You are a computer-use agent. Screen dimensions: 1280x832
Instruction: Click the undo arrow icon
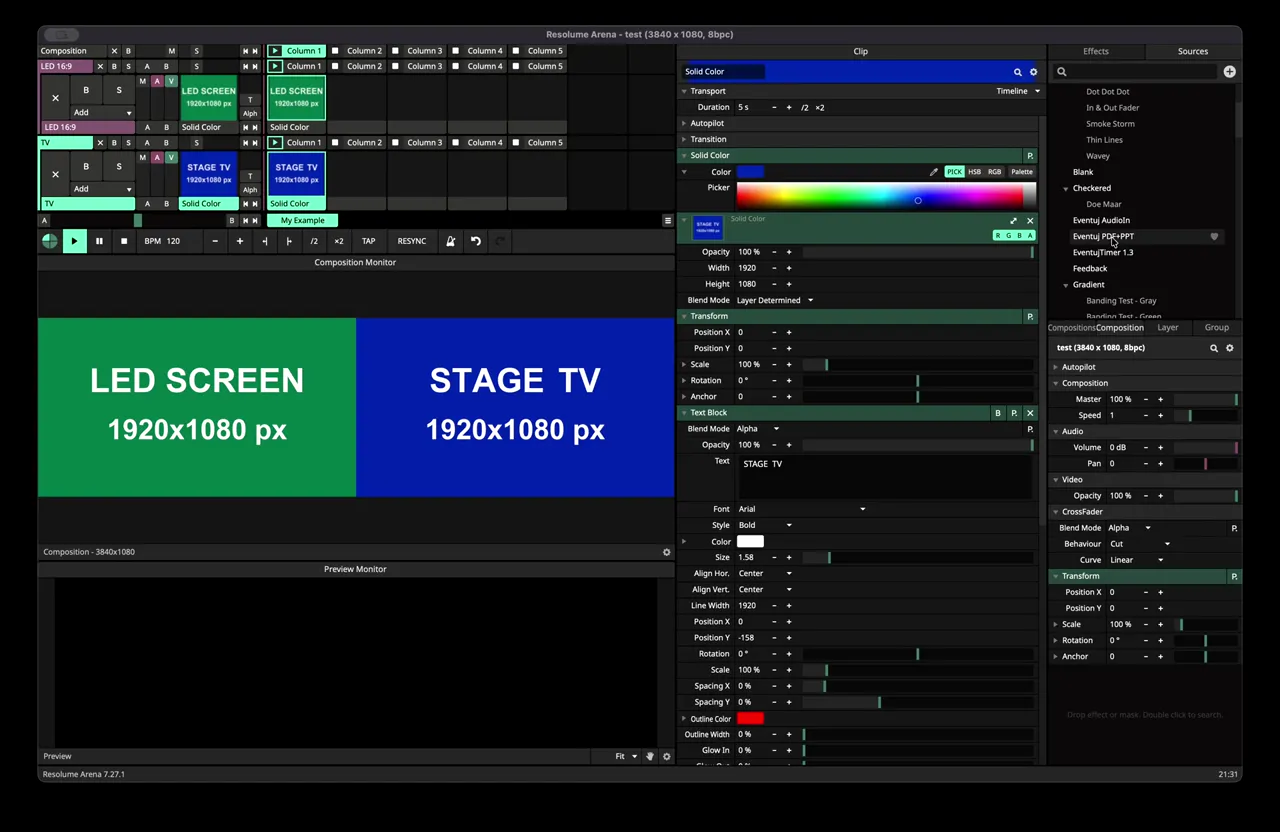476,241
